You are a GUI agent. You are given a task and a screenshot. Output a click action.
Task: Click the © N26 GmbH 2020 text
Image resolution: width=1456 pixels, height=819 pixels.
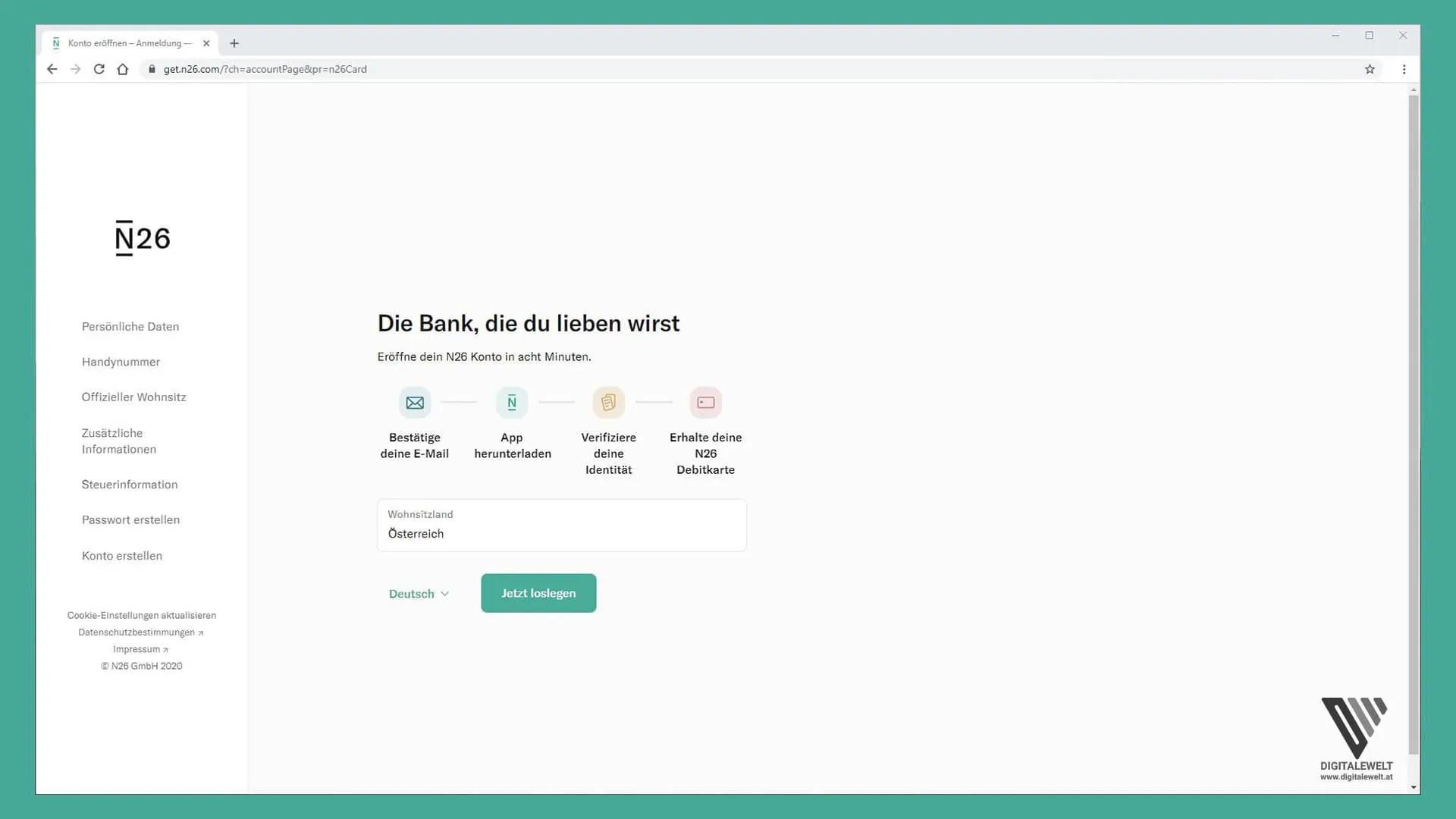(142, 666)
